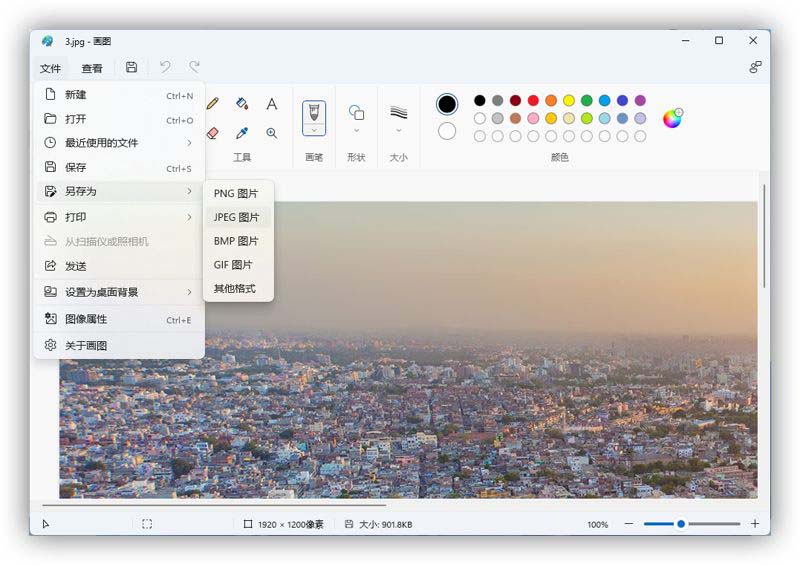800x565 pixels.
Task: Pick the red color swatch
Action: pos(533,100)
